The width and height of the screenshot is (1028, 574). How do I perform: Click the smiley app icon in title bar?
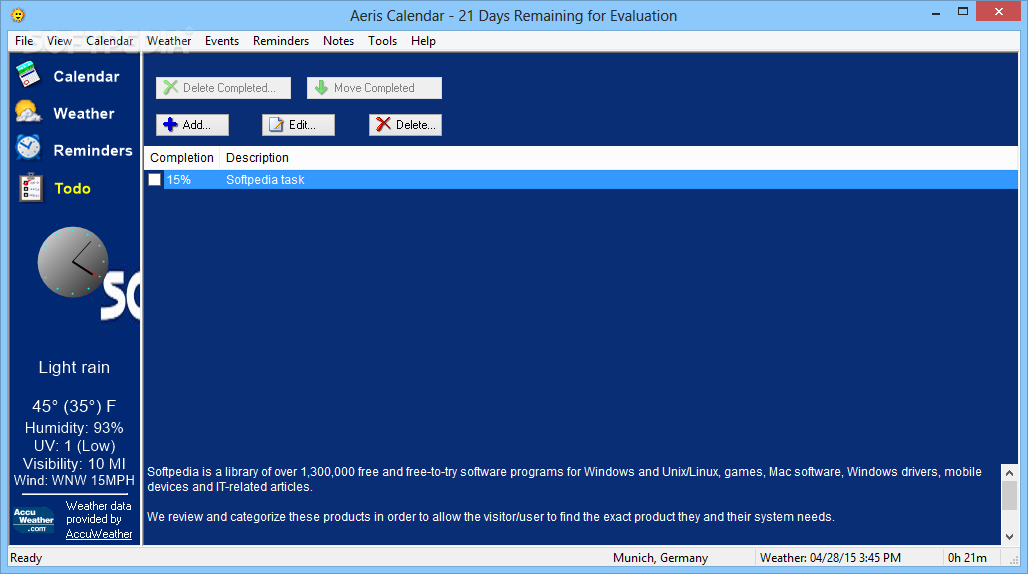(x=18, y=14)
